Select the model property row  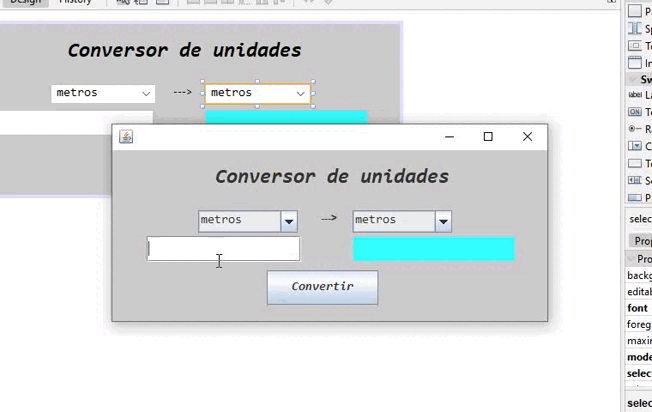[639, 357]
